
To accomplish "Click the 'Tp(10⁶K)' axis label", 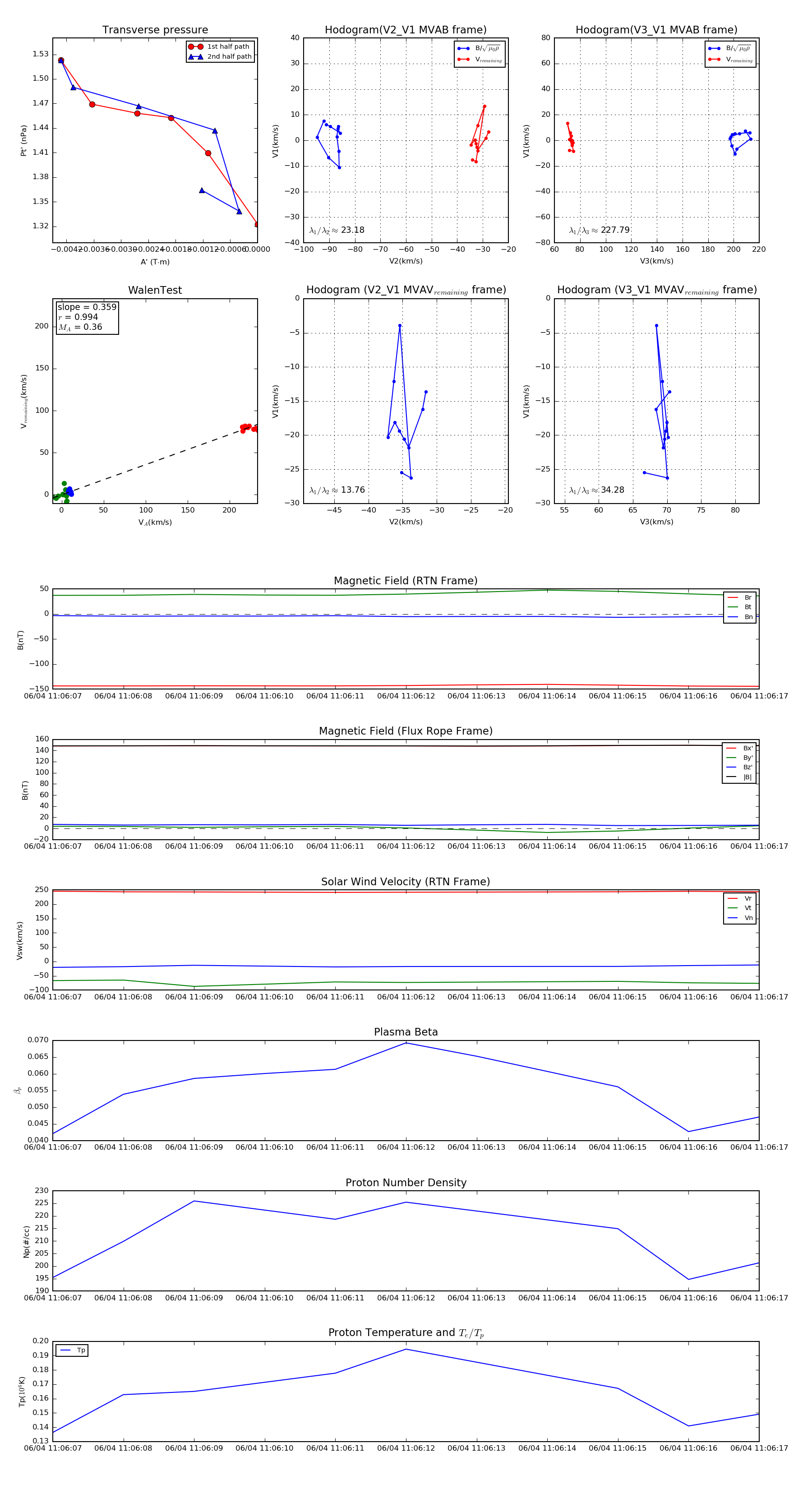I will click(x=22, y=1391).
